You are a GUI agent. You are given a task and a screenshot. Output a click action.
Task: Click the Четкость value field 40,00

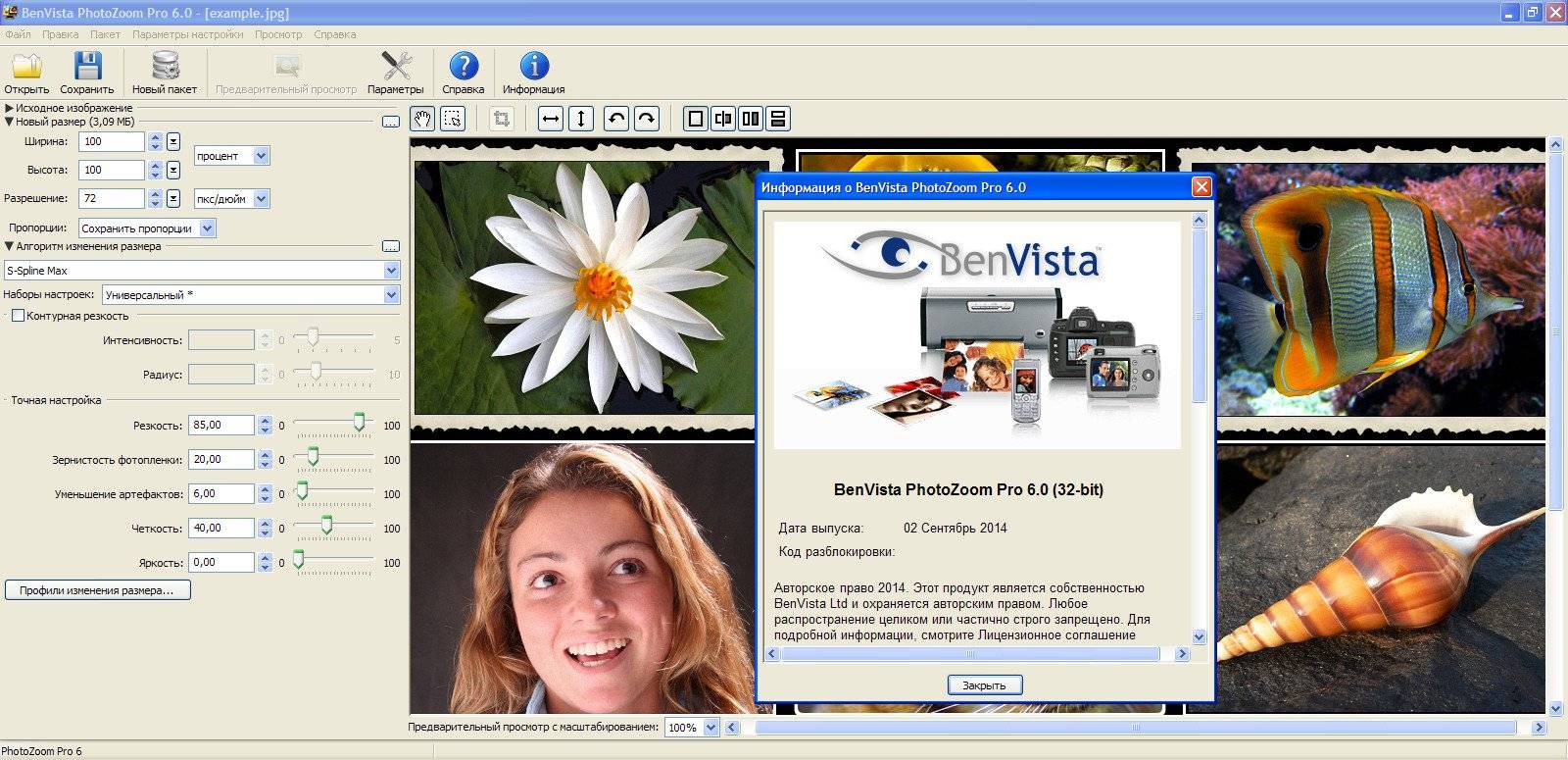point(221,528)
